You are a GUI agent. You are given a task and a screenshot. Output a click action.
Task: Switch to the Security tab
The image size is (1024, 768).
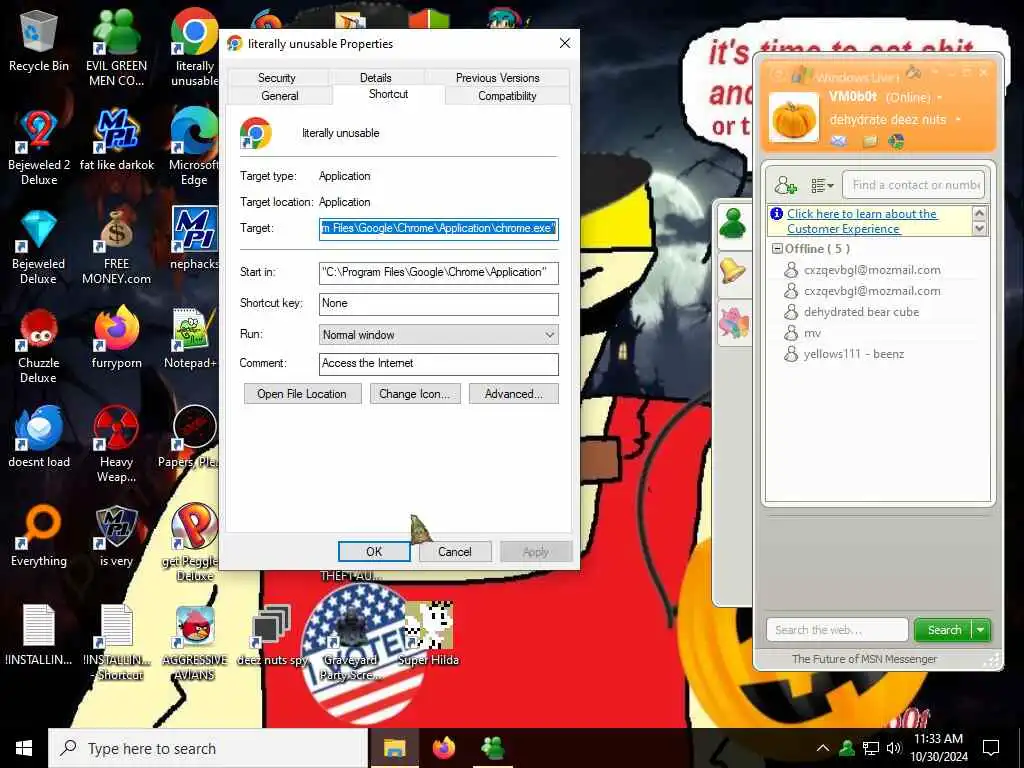point(277,77)
